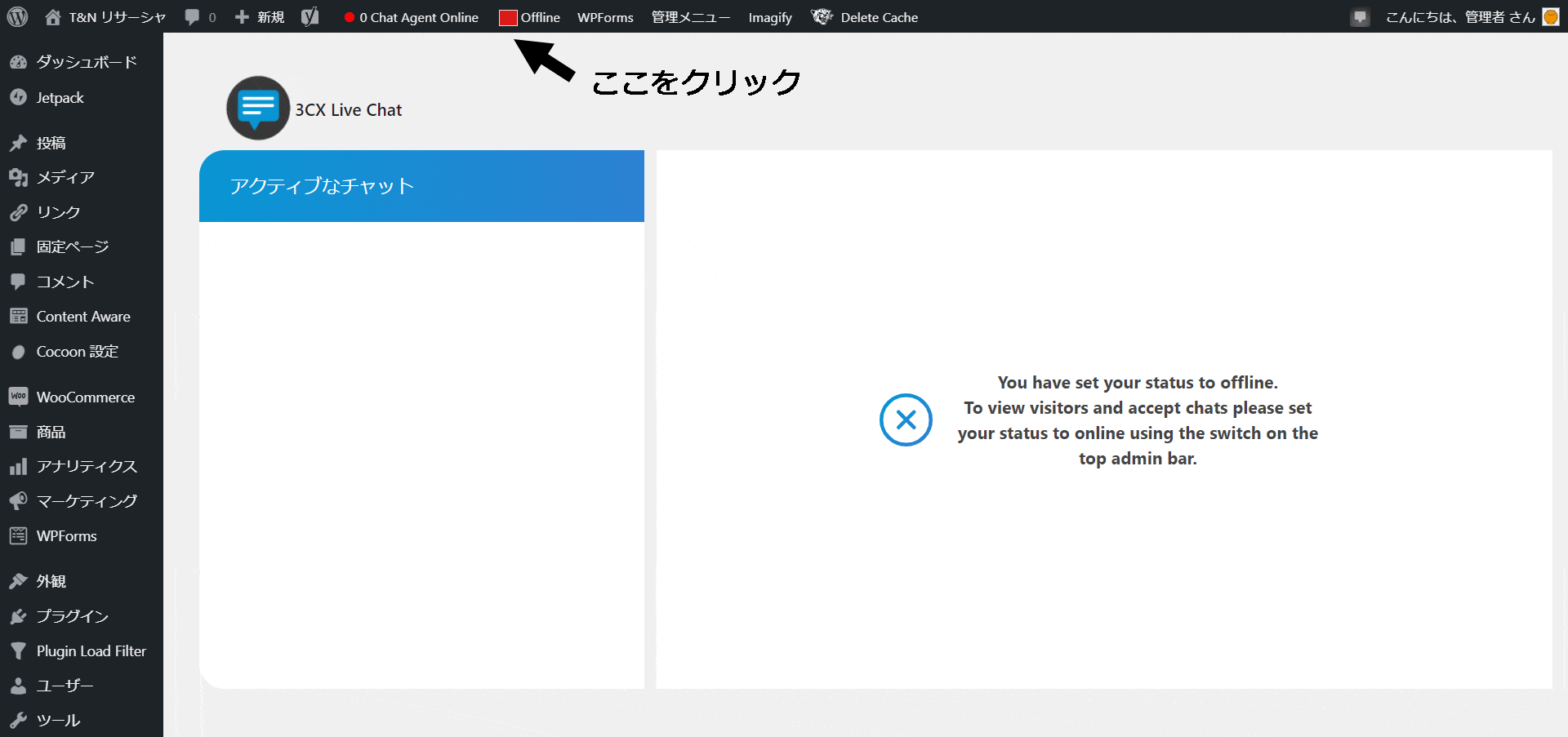Click the WPForms sidebar form icon

tap(18, 536)
